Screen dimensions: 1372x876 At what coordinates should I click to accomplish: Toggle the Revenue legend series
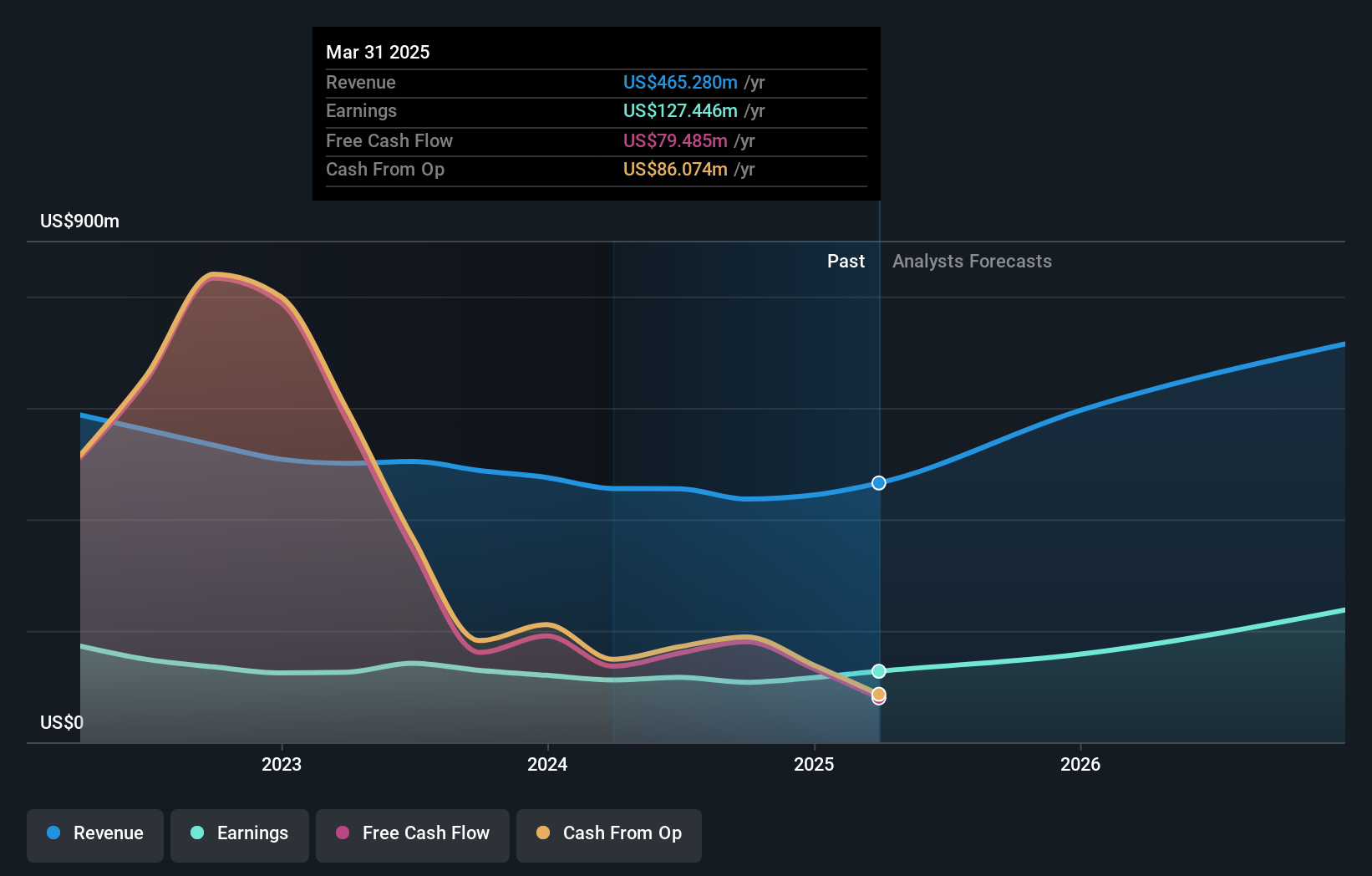[x=95, y=835]
